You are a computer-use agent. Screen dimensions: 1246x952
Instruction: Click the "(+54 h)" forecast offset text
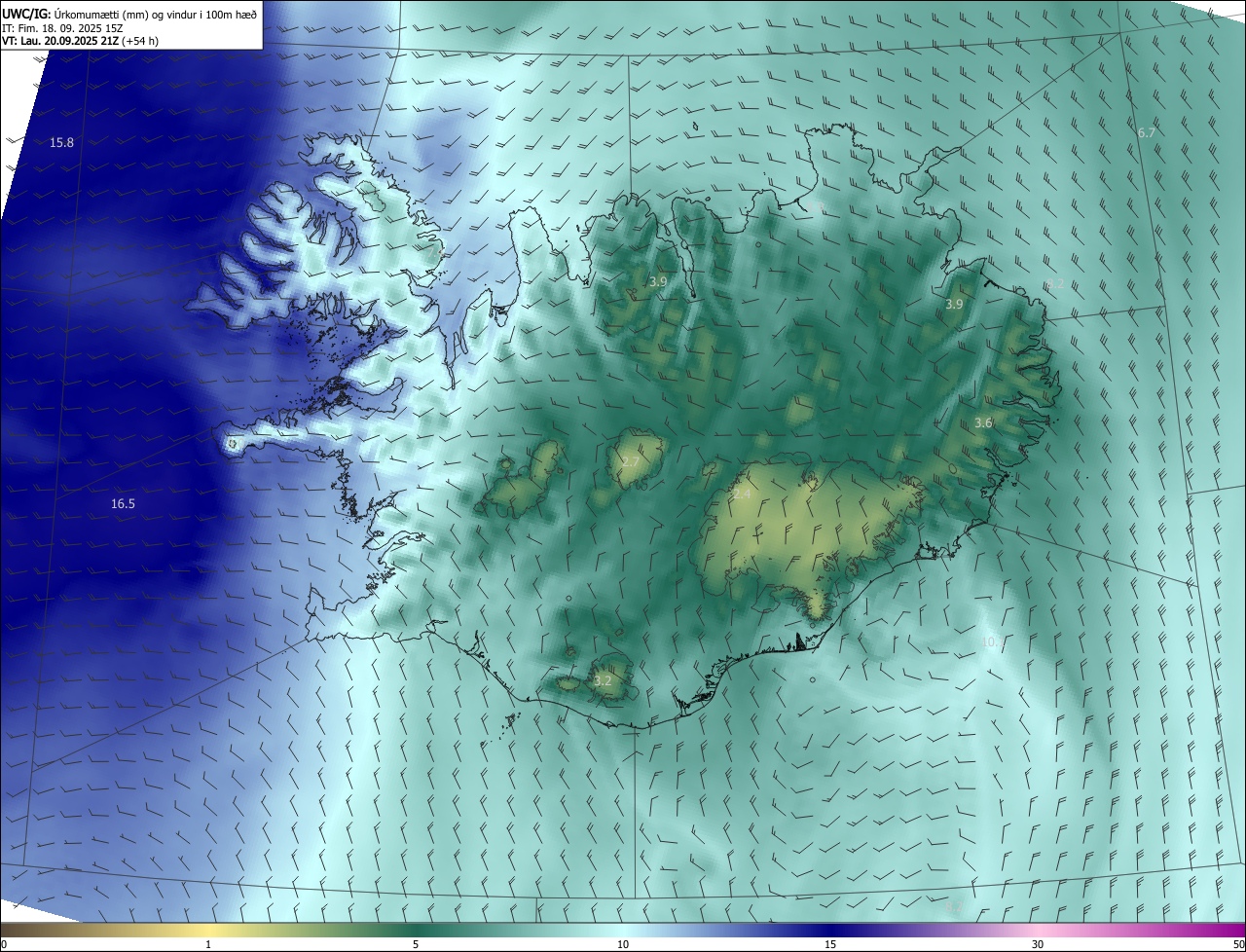pos(142,41)
